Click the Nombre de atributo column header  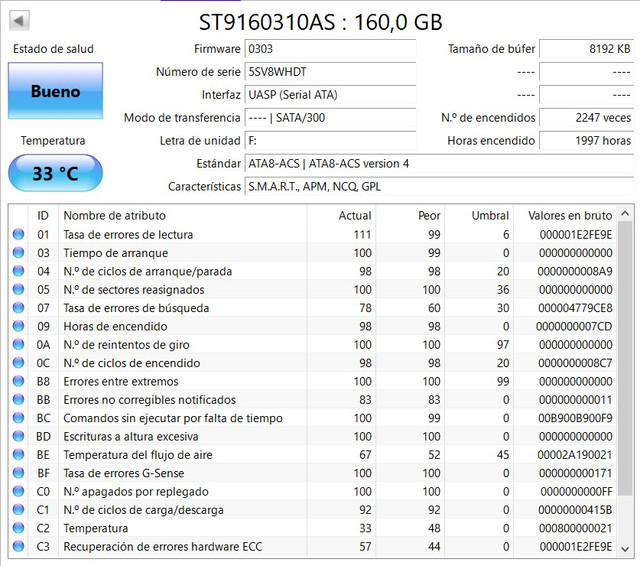click(182, 215)
